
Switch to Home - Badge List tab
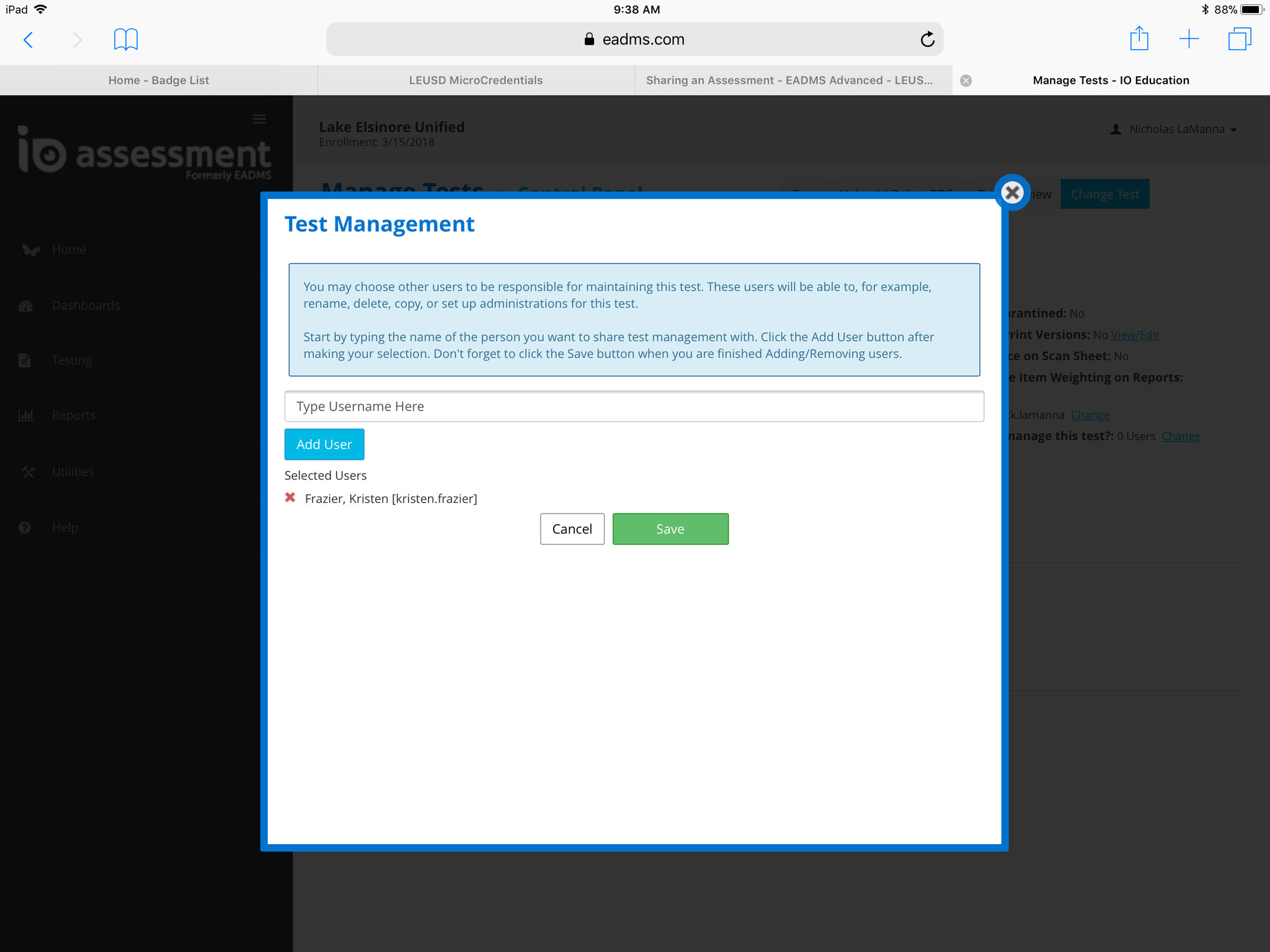tap(159, 81)
